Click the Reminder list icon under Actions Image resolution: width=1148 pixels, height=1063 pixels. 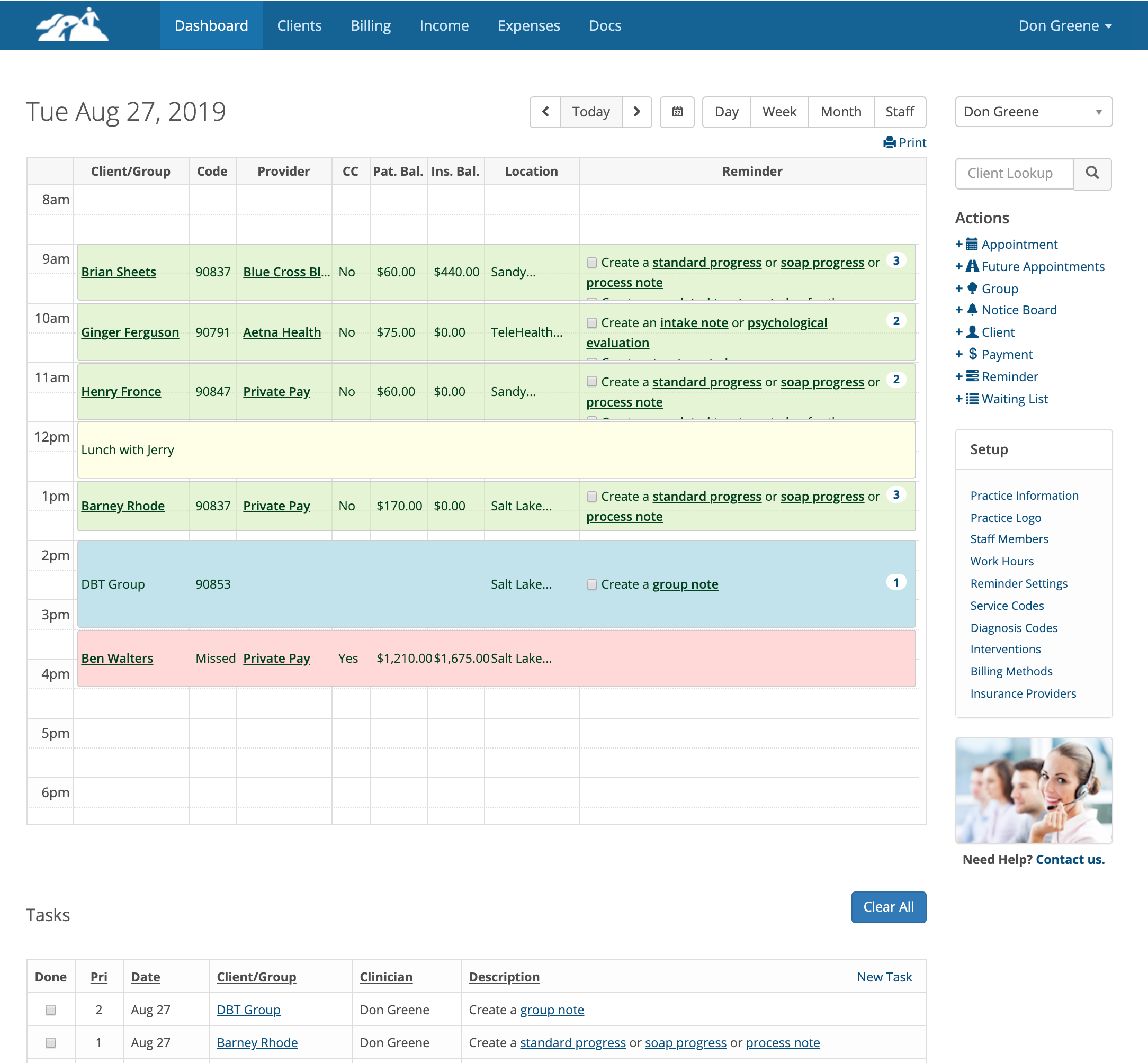click(973, 376)
